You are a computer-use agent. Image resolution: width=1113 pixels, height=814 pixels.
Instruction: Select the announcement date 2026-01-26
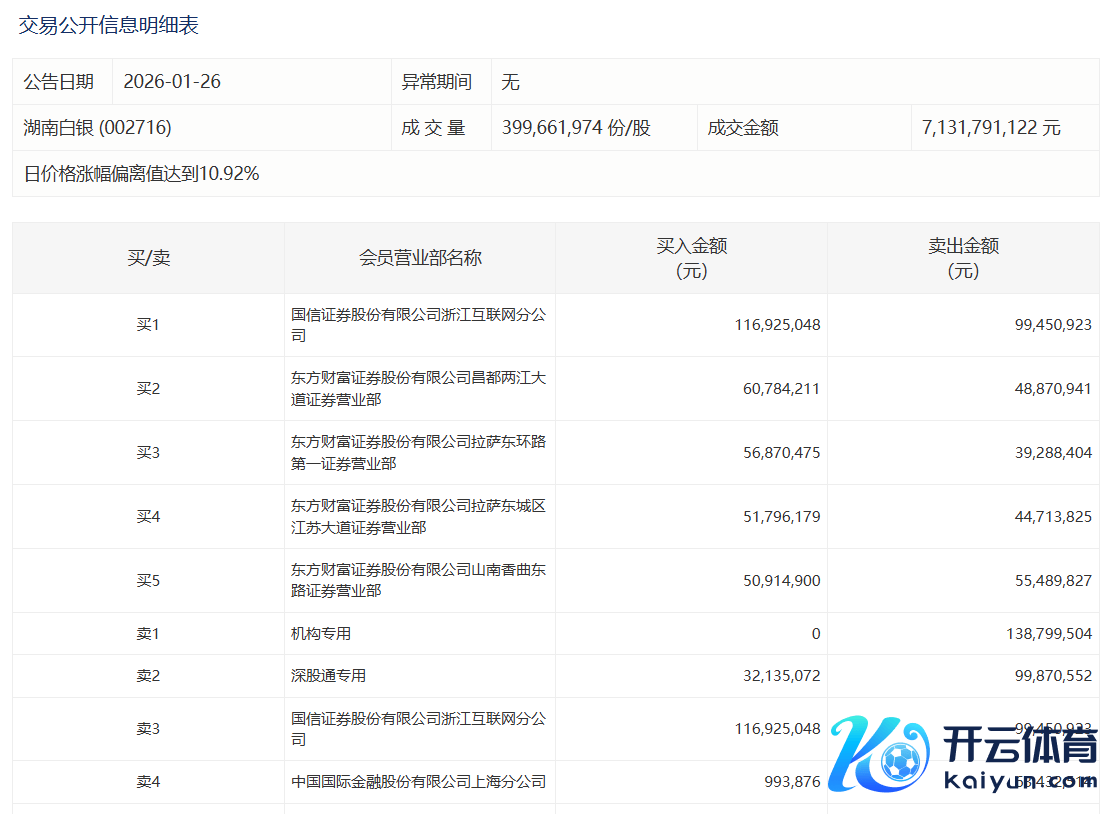point(172,82)
